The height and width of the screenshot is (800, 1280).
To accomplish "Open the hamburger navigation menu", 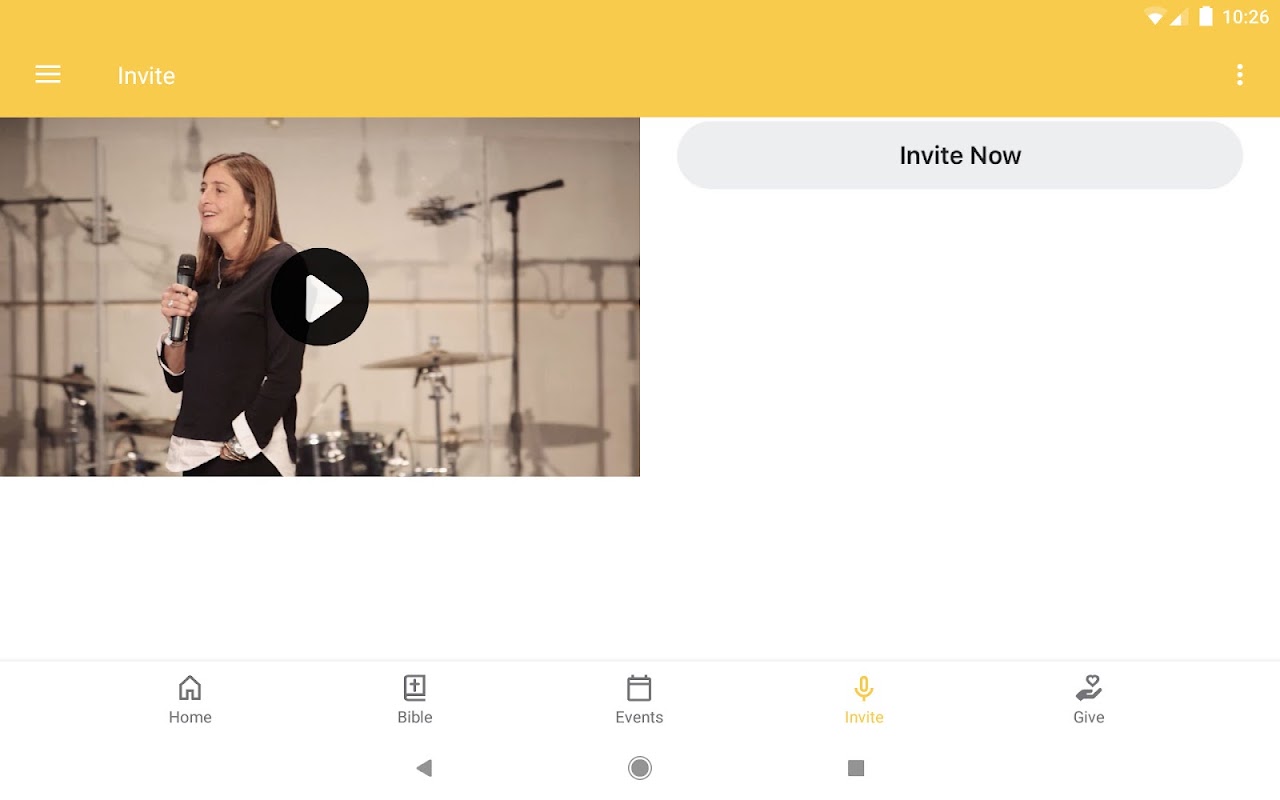I will pyautogui.click(x=48, y=75).
